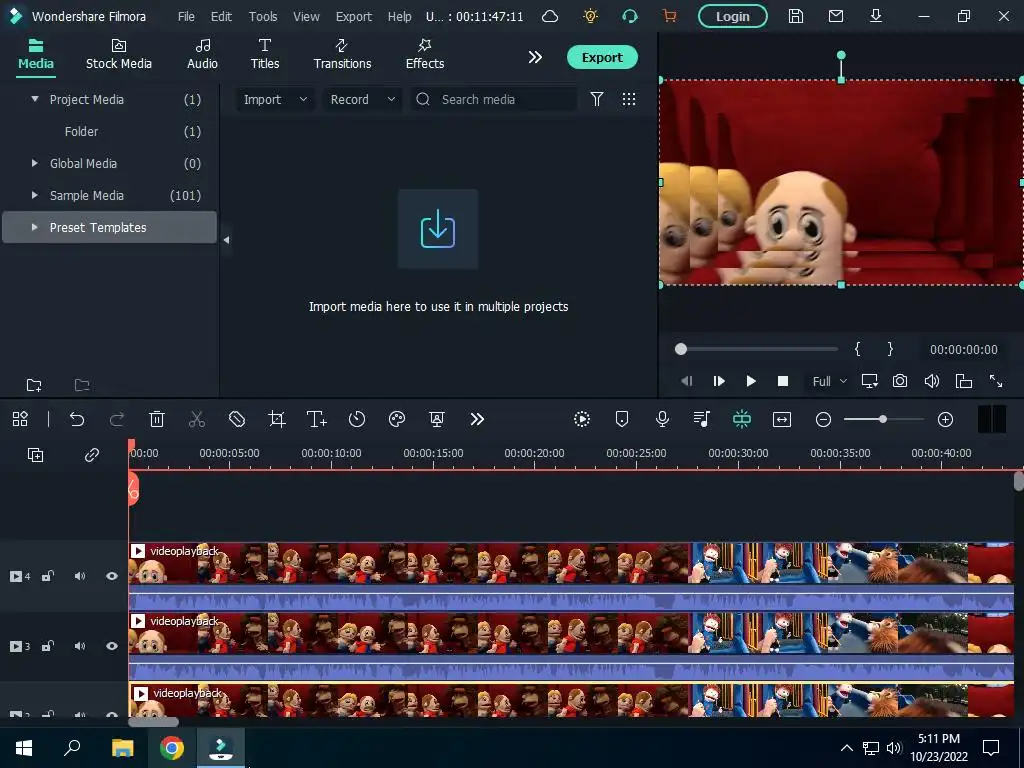The height and width of the screenshot is (768, 1024).
Task: Lock track 3
Action: coord(48,646)
